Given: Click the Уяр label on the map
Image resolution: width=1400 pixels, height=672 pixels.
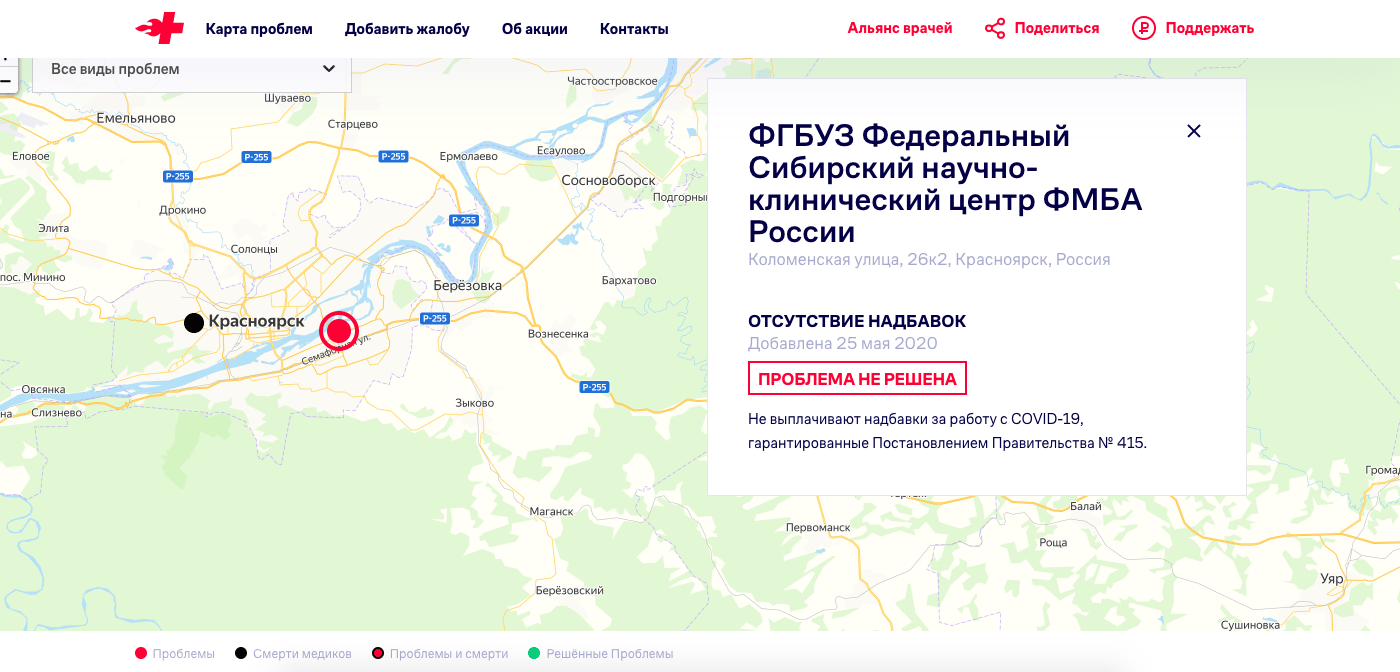Looking at the screenshot, I should pos(1332,579).
